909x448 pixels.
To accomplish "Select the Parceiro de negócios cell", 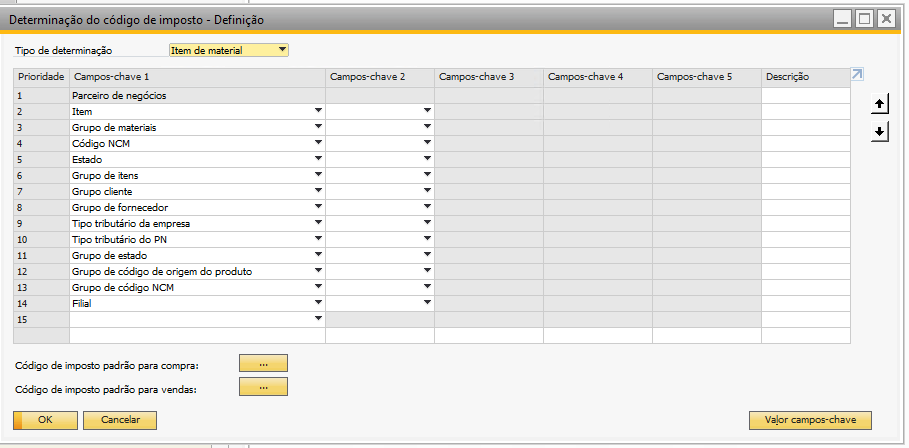I will 197,96.
